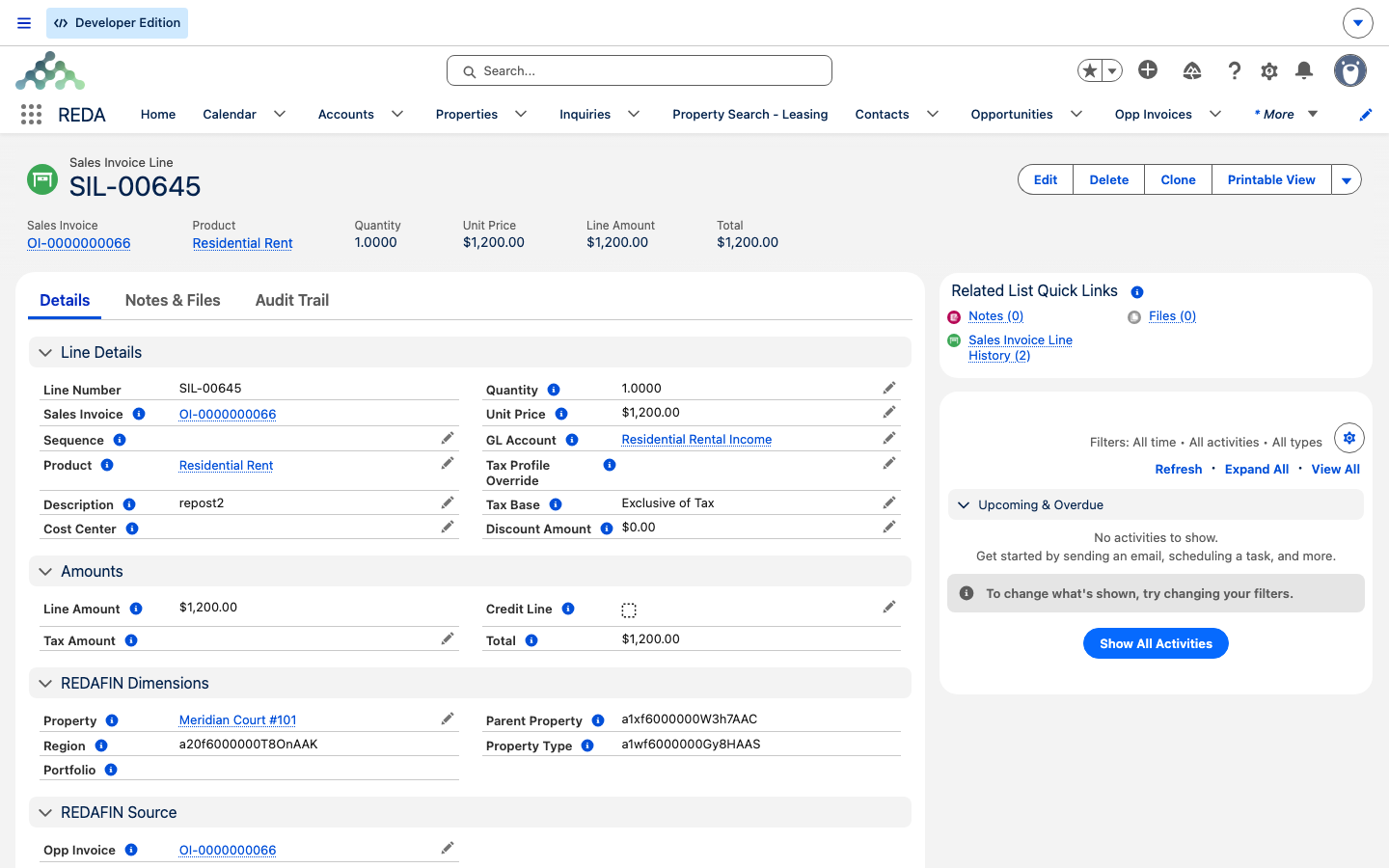Open the Developer Edition badge
Viewport: 1389px width, 868px height.
click(117, 23)
